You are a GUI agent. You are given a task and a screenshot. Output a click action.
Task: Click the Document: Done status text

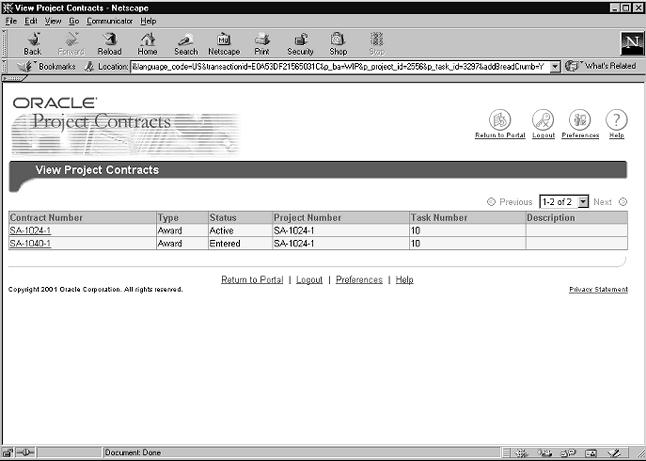133,453
